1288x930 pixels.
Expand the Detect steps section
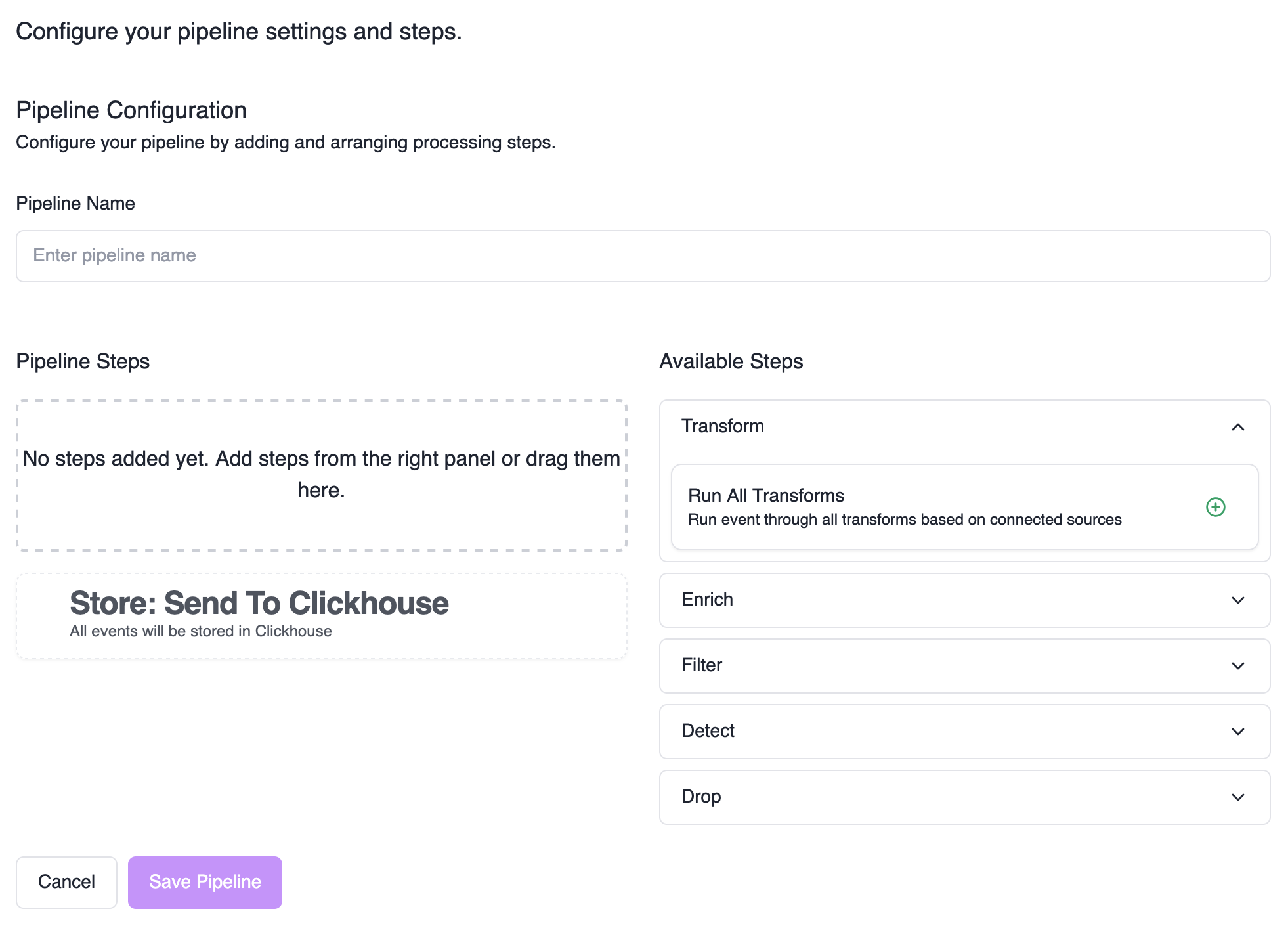[x=708, y=731]
